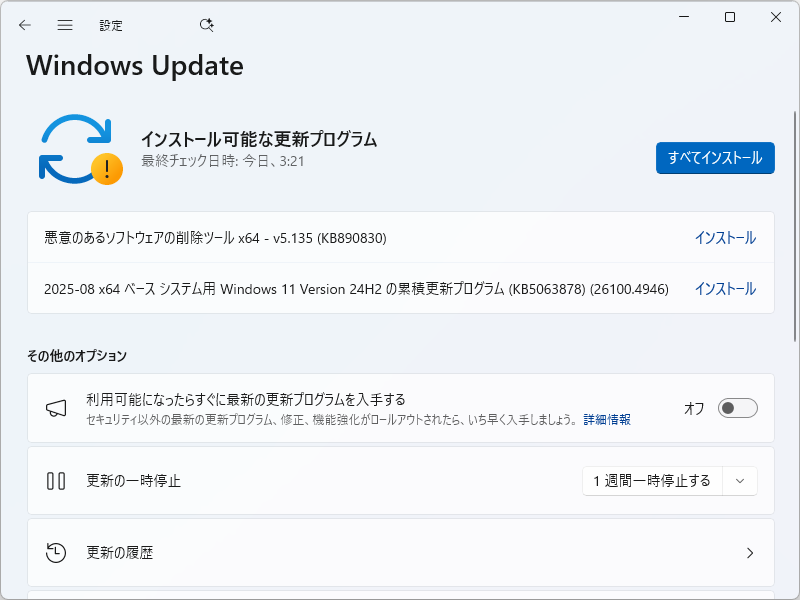This screenshot has height=600, width=800.
Task: Click the 更新の一時停止 settings row
Action: [300, 480]
